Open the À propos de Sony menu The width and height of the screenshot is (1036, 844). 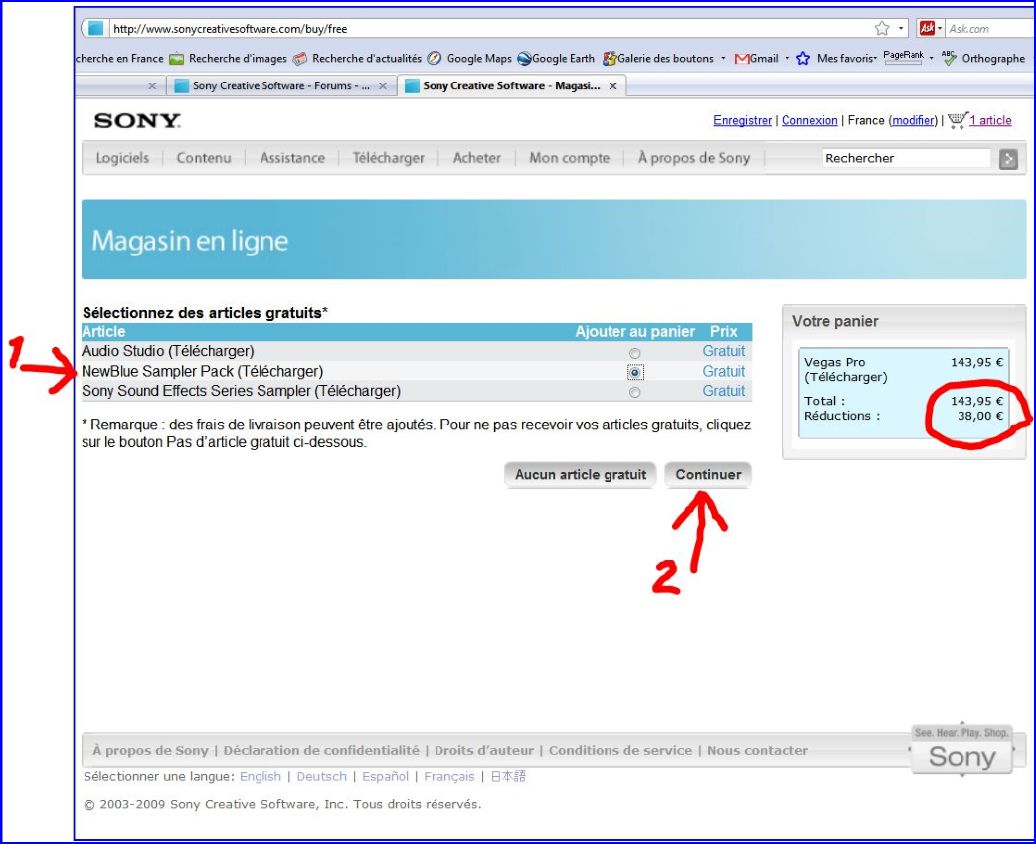[x=694, y=158]
